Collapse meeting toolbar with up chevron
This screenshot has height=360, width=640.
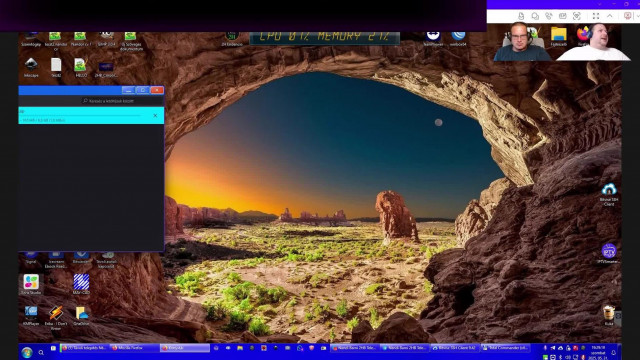610,16
